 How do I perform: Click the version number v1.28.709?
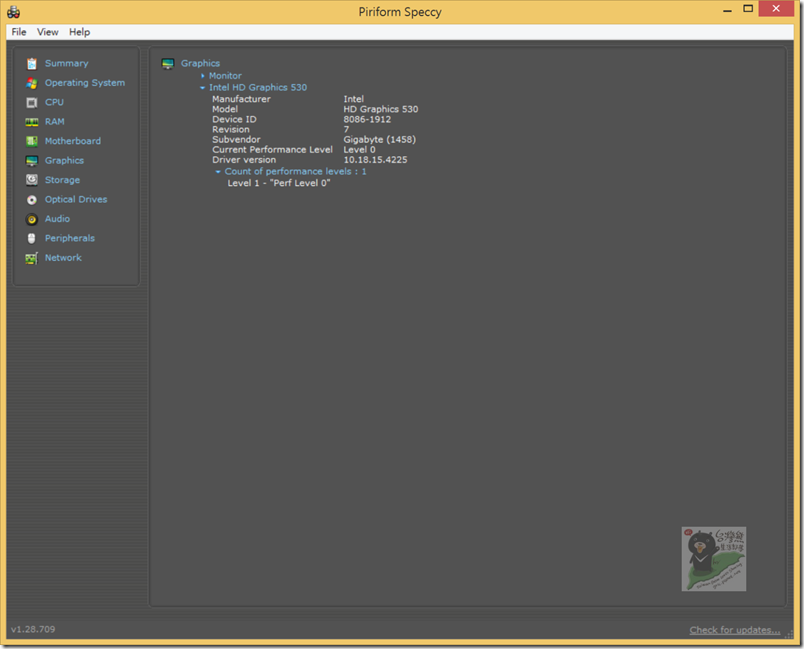pos(33,629)
